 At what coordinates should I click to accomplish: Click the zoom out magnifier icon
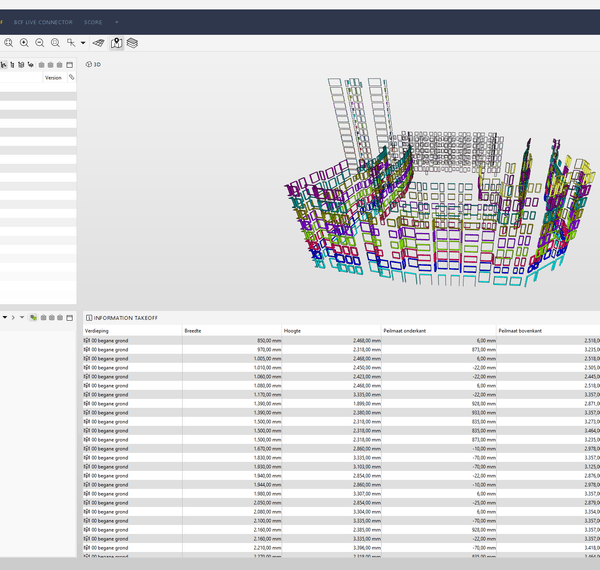click(x=40, y=43)
